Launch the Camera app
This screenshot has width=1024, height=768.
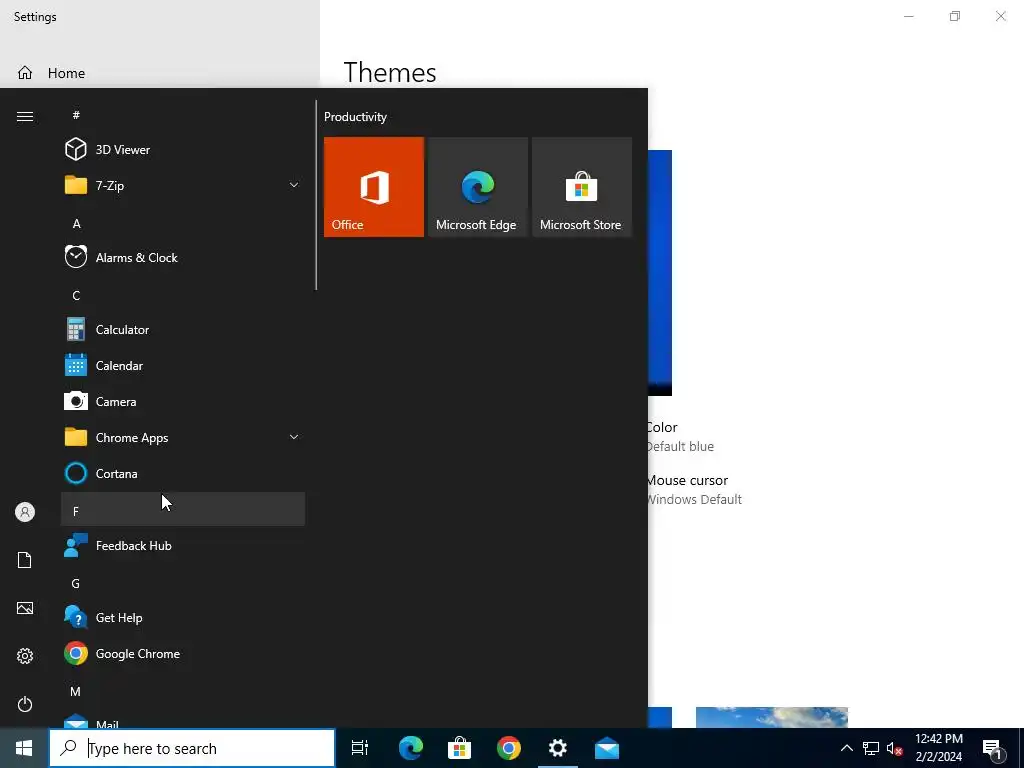pyautogui.click(x=183, y=402)
